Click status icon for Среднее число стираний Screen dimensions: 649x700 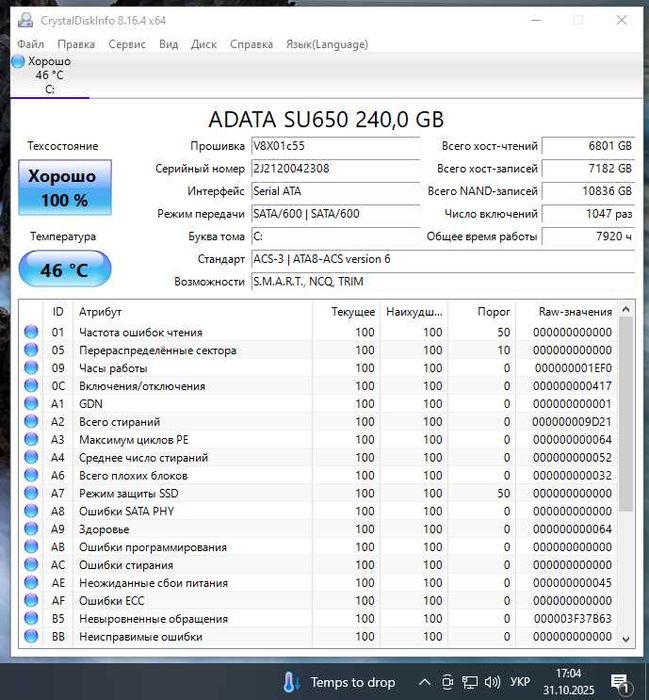click(x=31, y=457)
